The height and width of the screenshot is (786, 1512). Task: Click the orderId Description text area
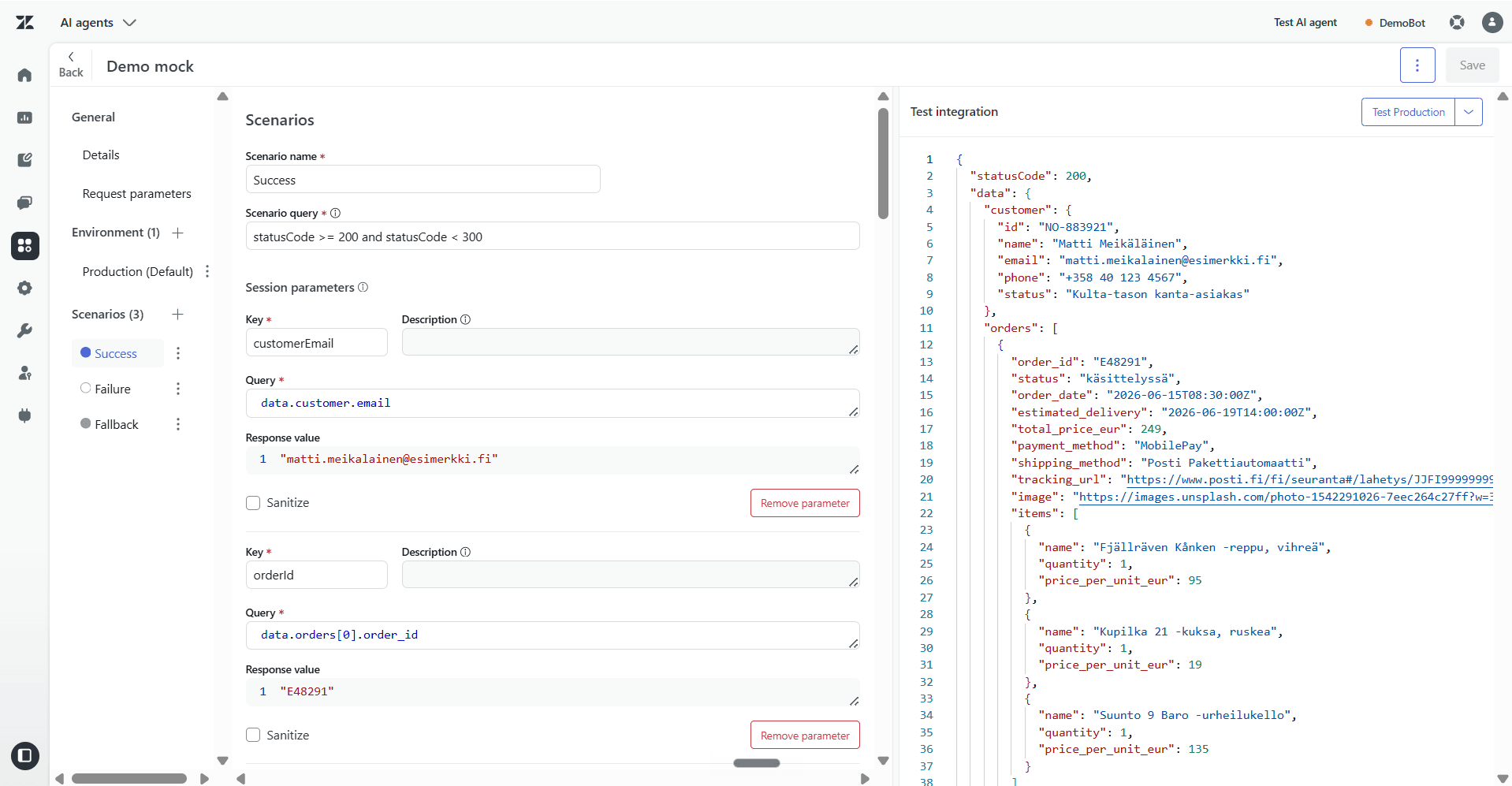[x=631, y=575]
